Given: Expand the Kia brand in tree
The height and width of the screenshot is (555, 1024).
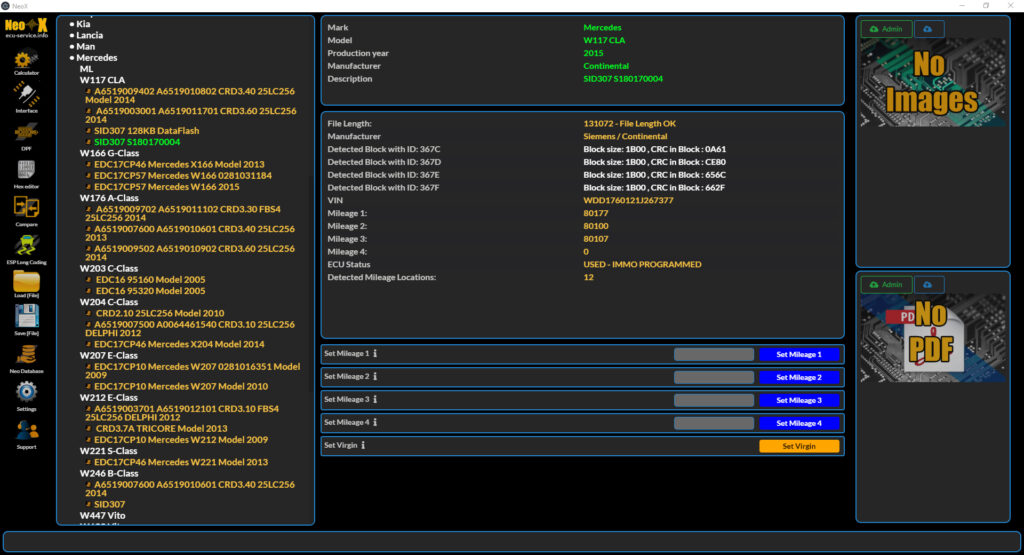Looking at the screenshot, I should (82, 23).
